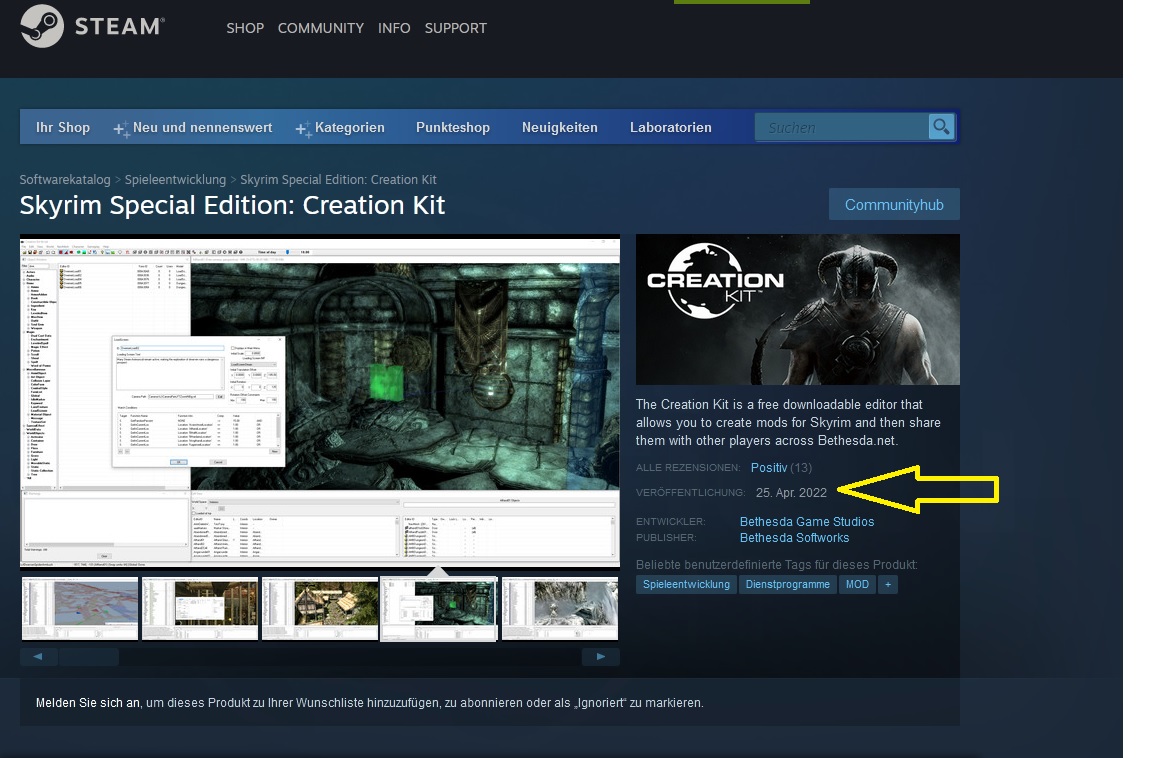Go to the SUPPORT page
The image size is (1152, 758).
tap(455, 28)
